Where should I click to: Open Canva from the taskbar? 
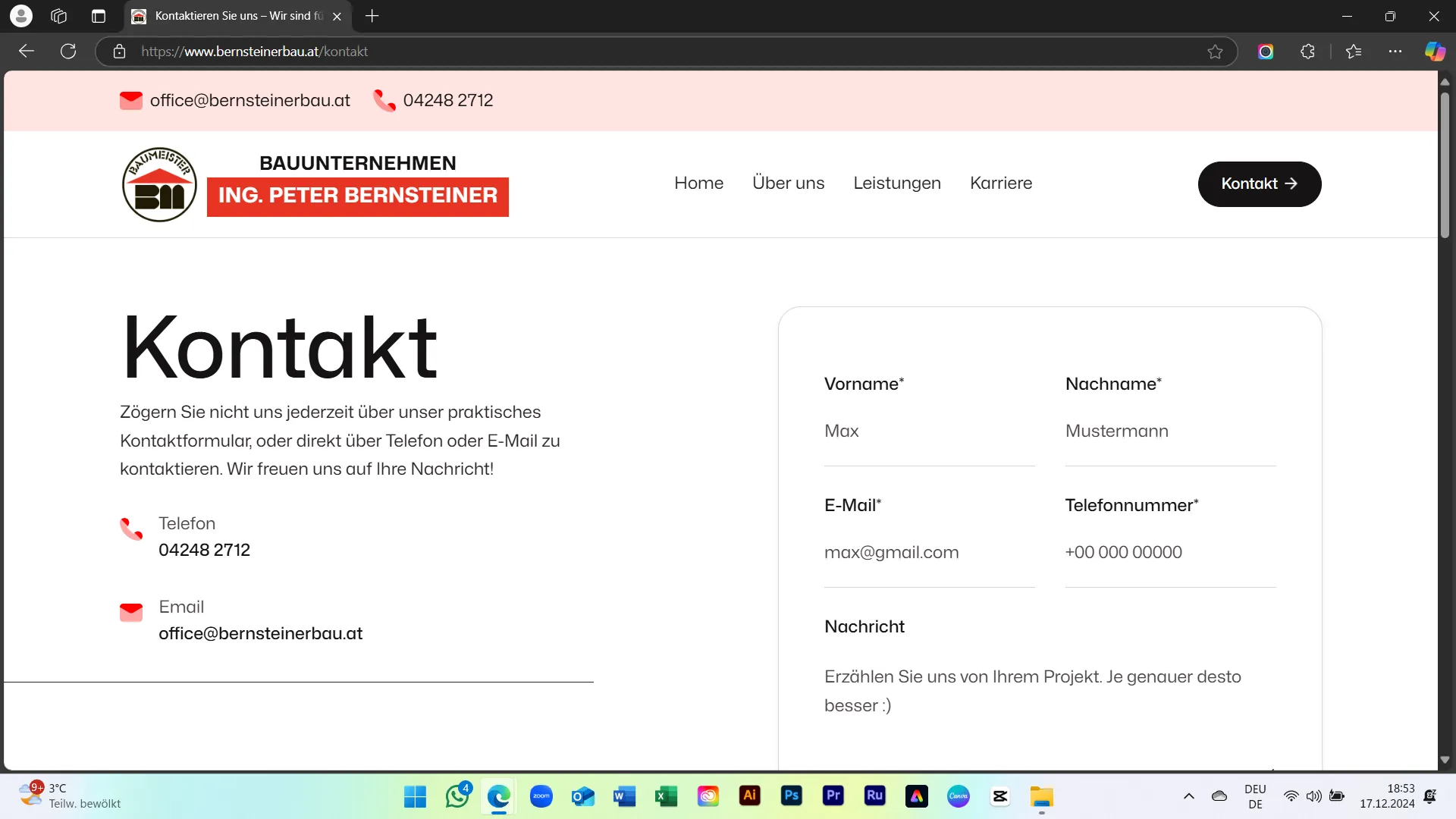click(959, 796)
